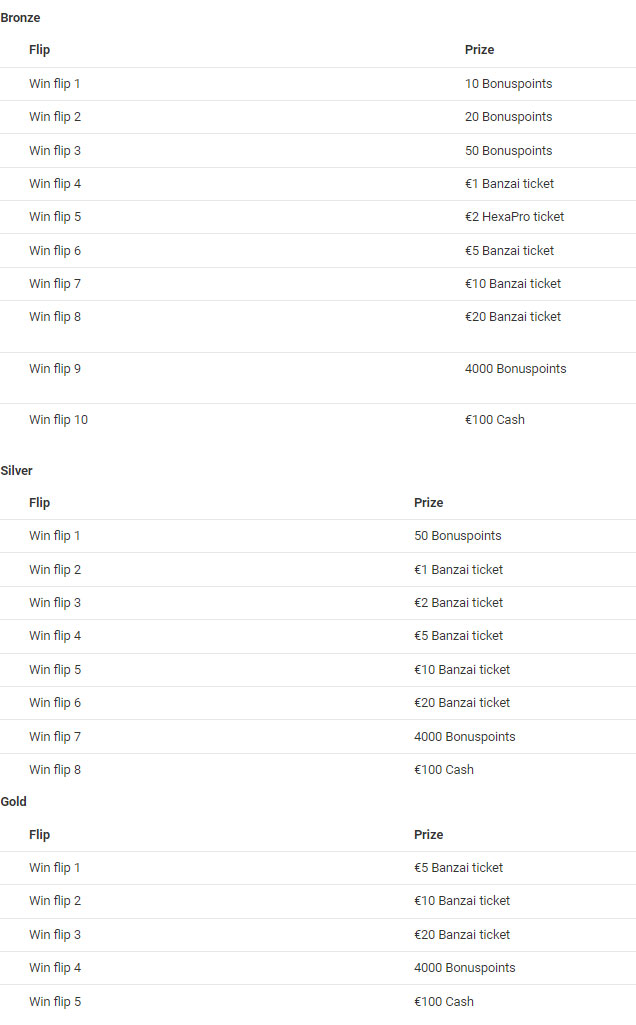Image resolution: width=636 pixels, height=1025 pixels.
Task: Select Silver table's 50 Bonuspoints prize
Action: tap(457, 536)
